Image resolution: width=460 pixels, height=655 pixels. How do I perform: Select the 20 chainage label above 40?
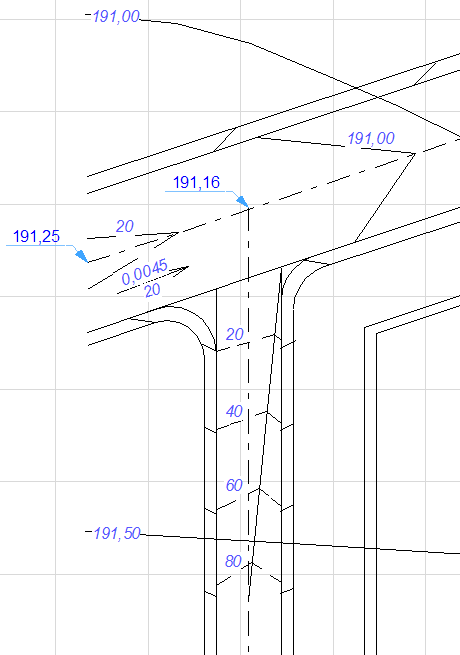[x=234, y=334]
